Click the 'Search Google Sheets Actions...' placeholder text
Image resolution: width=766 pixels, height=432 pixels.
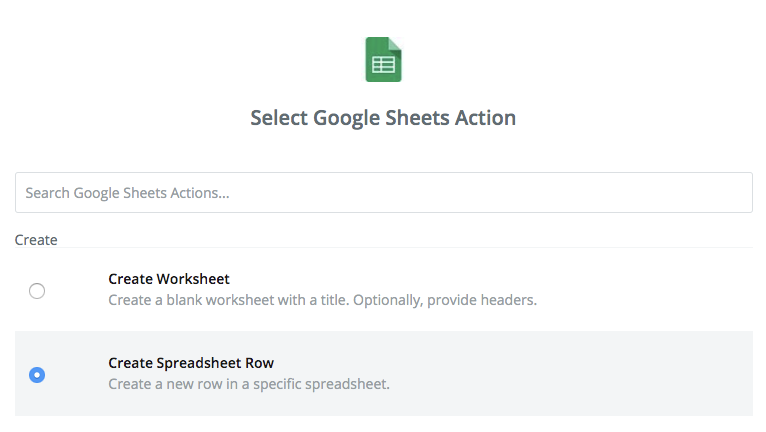[x=127, y=192]
